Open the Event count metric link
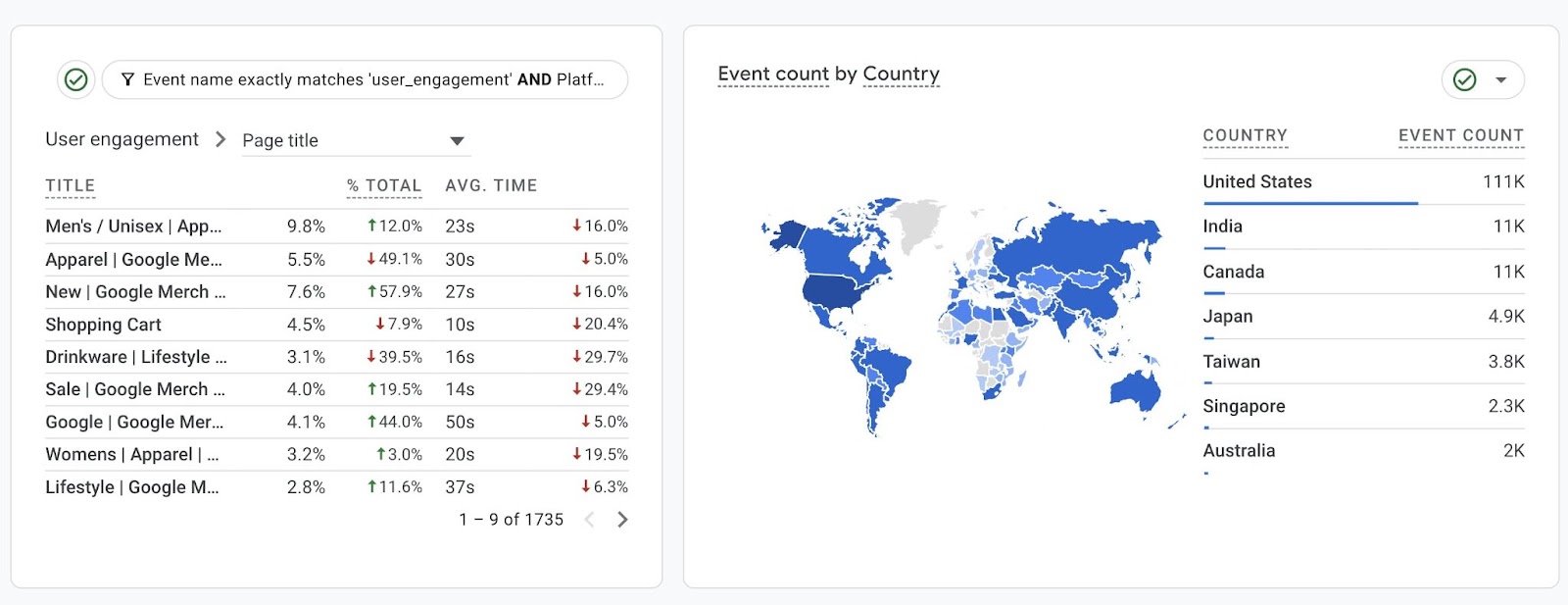The width and height of the screenshot is (1568, 605). tap(772, 74)
